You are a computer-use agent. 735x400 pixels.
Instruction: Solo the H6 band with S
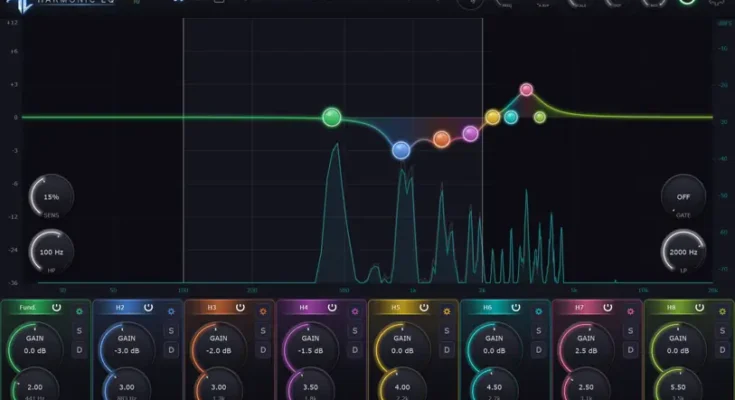pos(539,331)
